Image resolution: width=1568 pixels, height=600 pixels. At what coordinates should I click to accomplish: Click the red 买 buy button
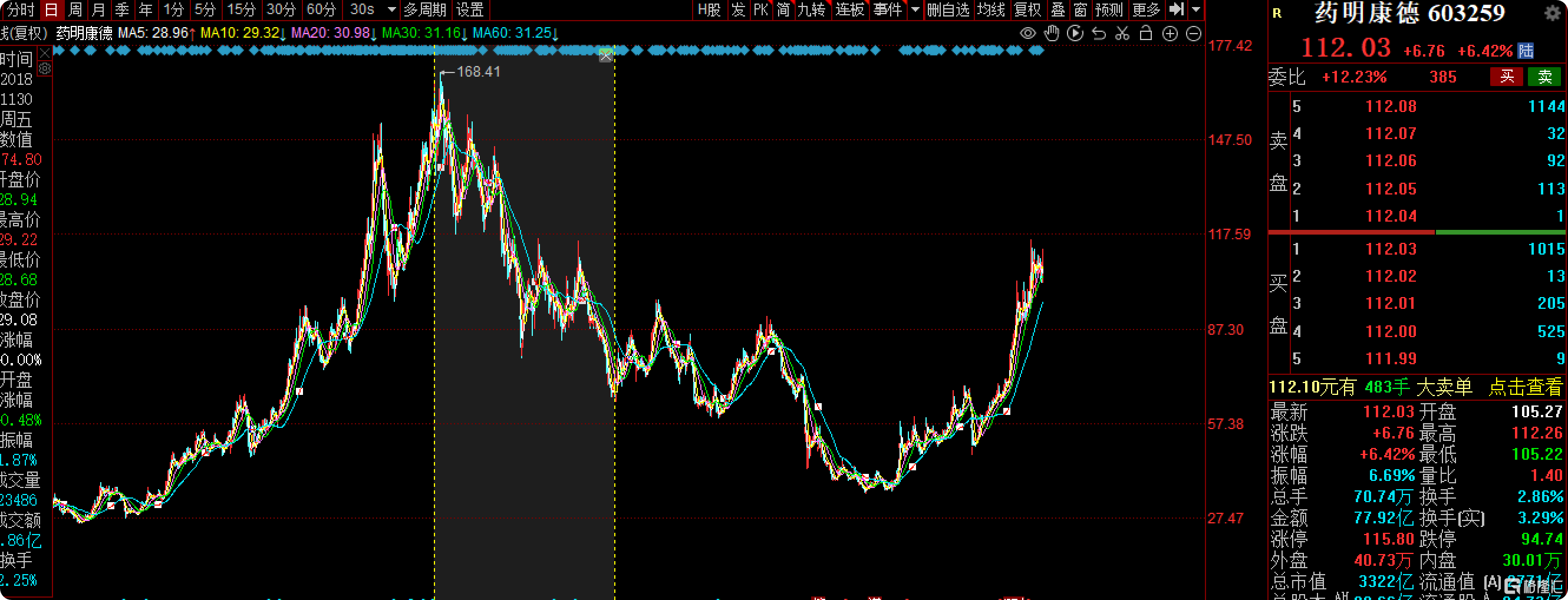pos(1507,77)
